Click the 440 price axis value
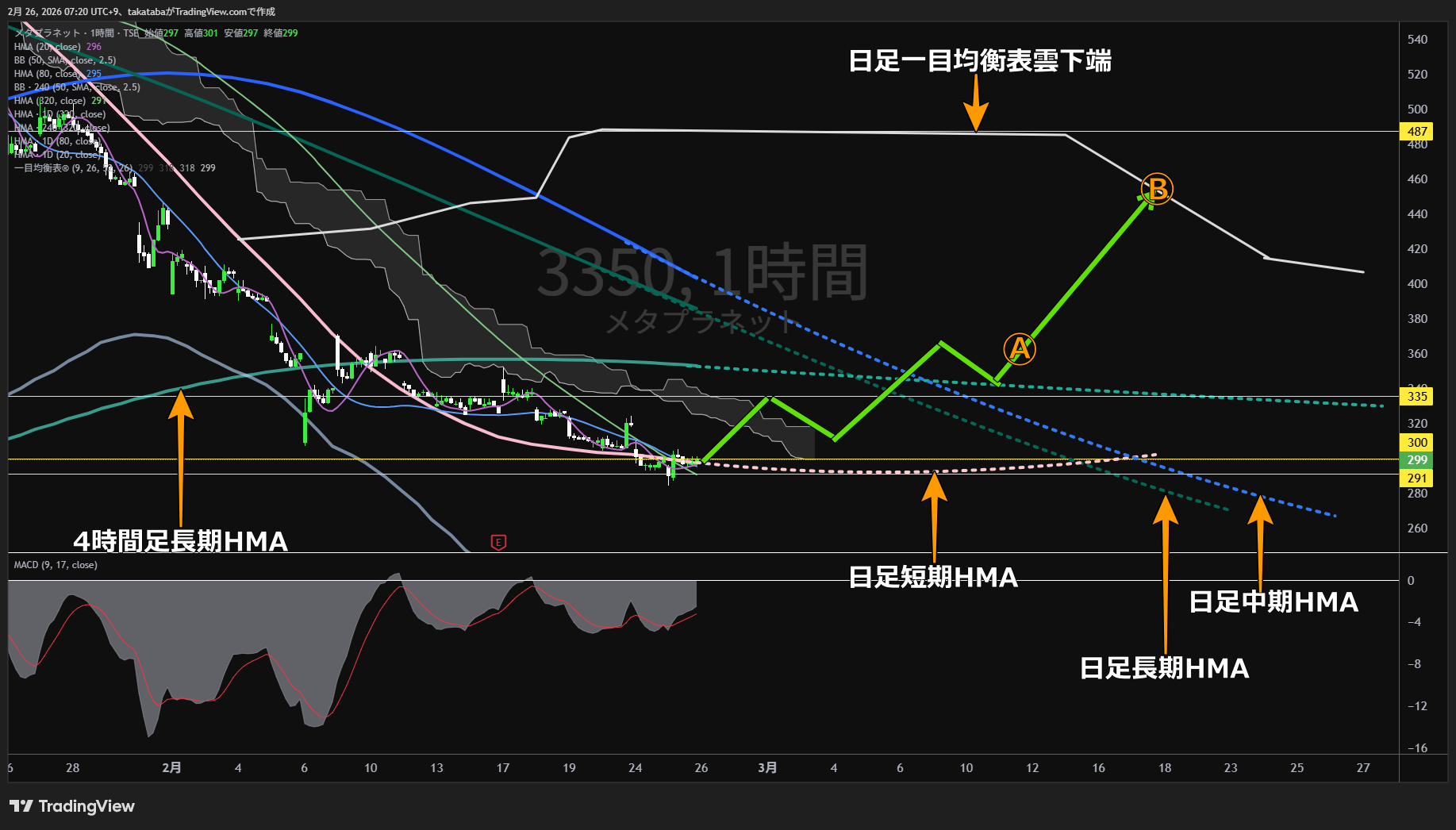 tap(1417, 214)
